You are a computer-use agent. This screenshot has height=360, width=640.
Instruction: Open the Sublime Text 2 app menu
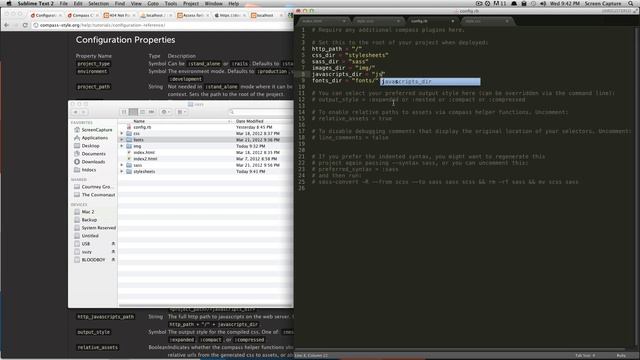coord(36,3)
